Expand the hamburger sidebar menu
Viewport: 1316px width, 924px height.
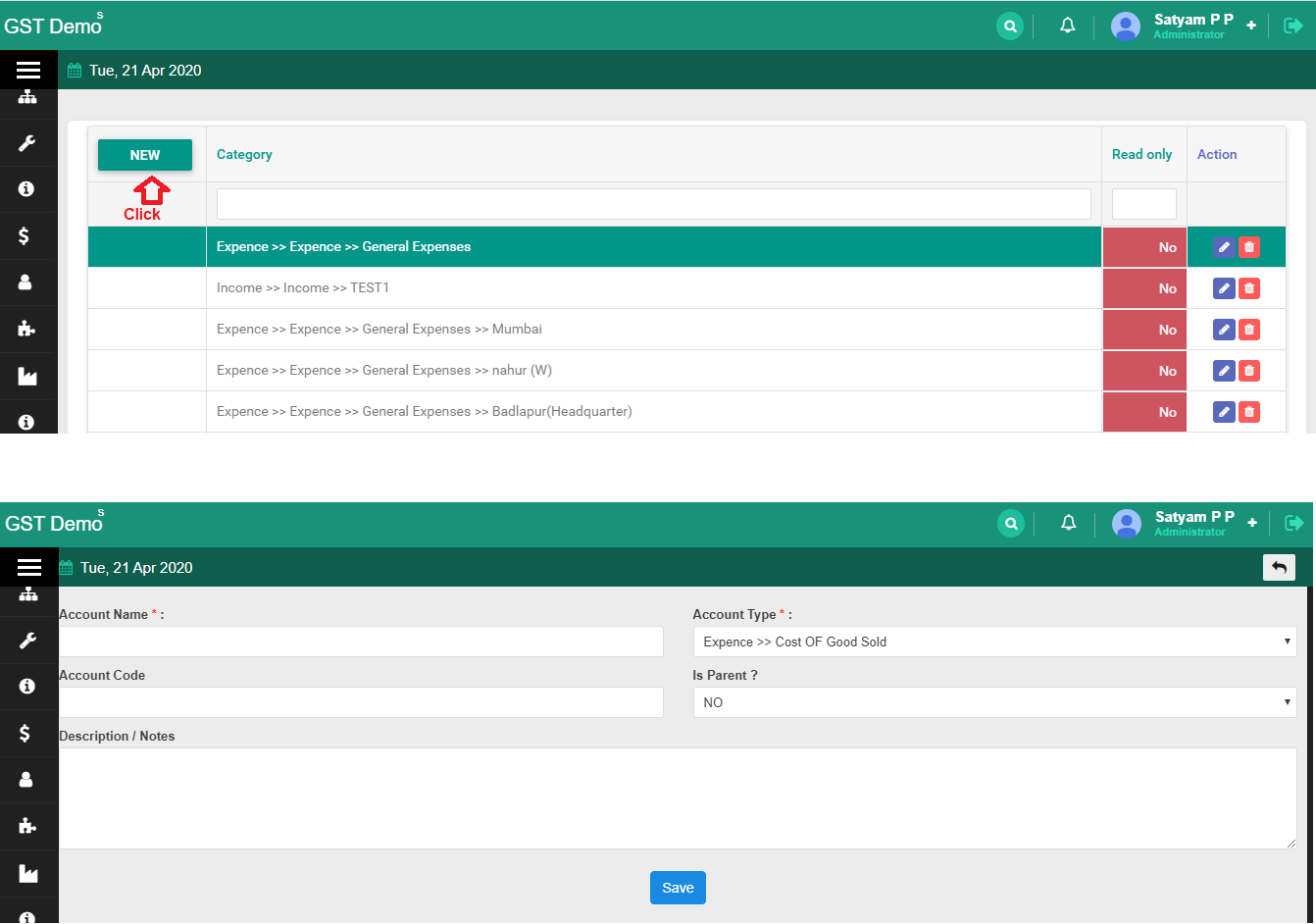(x=28, y=69)
